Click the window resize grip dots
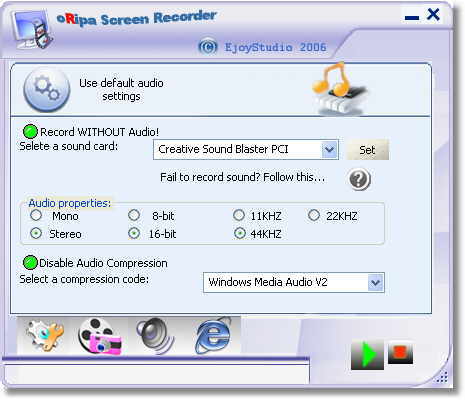Screen dimensions: 465x400 [x=442, y=377]
